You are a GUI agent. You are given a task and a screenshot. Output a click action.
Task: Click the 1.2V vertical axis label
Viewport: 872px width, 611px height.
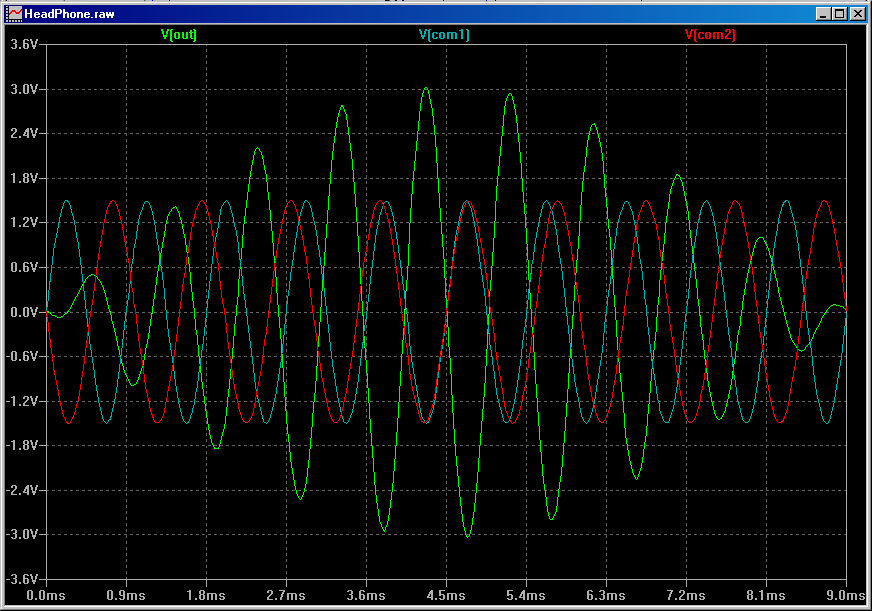24,222
